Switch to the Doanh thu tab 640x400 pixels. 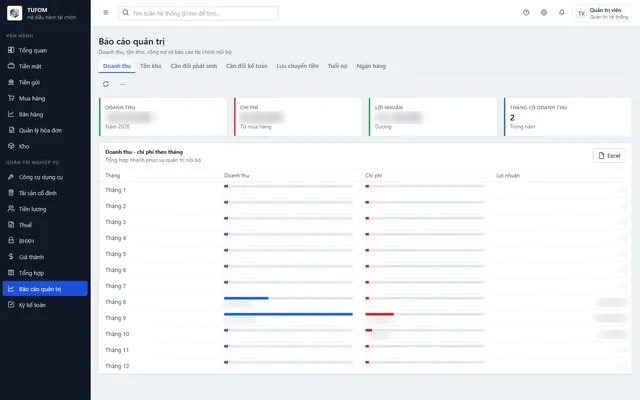pos(117,66)
